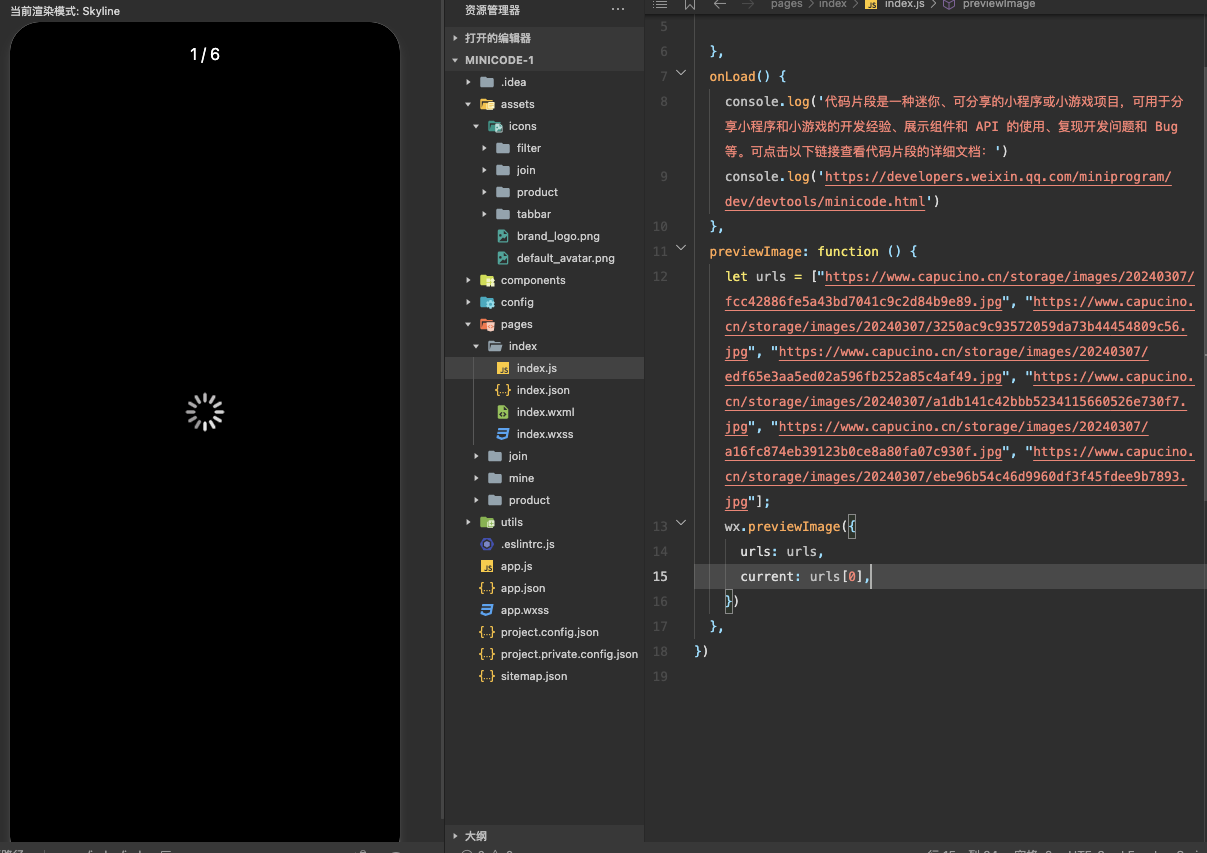Click the 1 / 6 image counter
1207x853 pixels.
coord(205,54)
